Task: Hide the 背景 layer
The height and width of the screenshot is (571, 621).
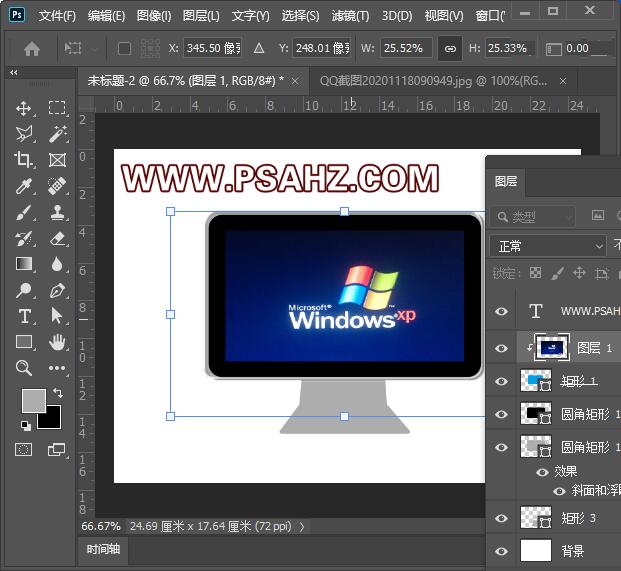Action: pyautogui.click(x=501, y=551)
